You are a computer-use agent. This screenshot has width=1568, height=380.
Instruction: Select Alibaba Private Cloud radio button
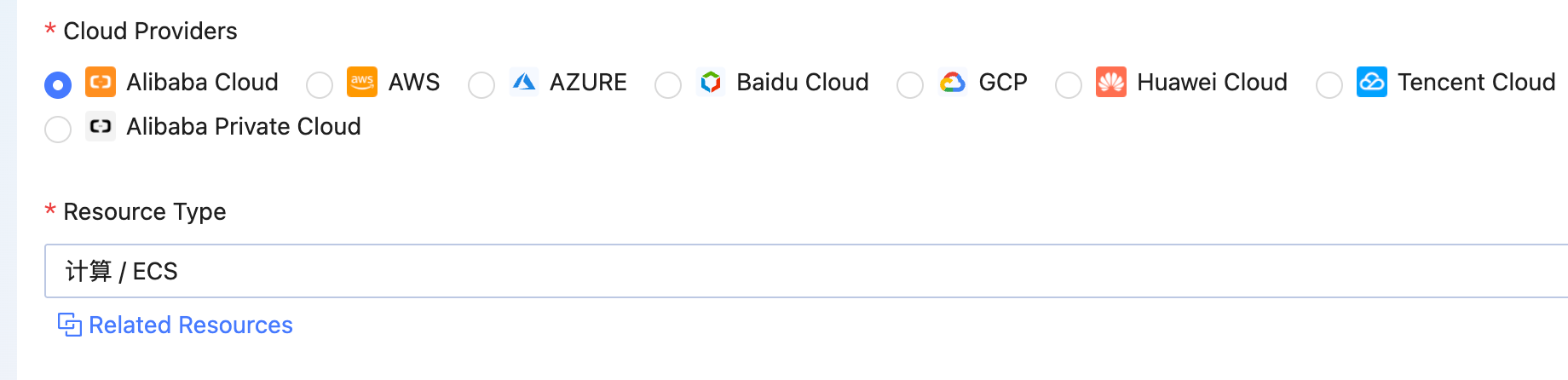58,130
